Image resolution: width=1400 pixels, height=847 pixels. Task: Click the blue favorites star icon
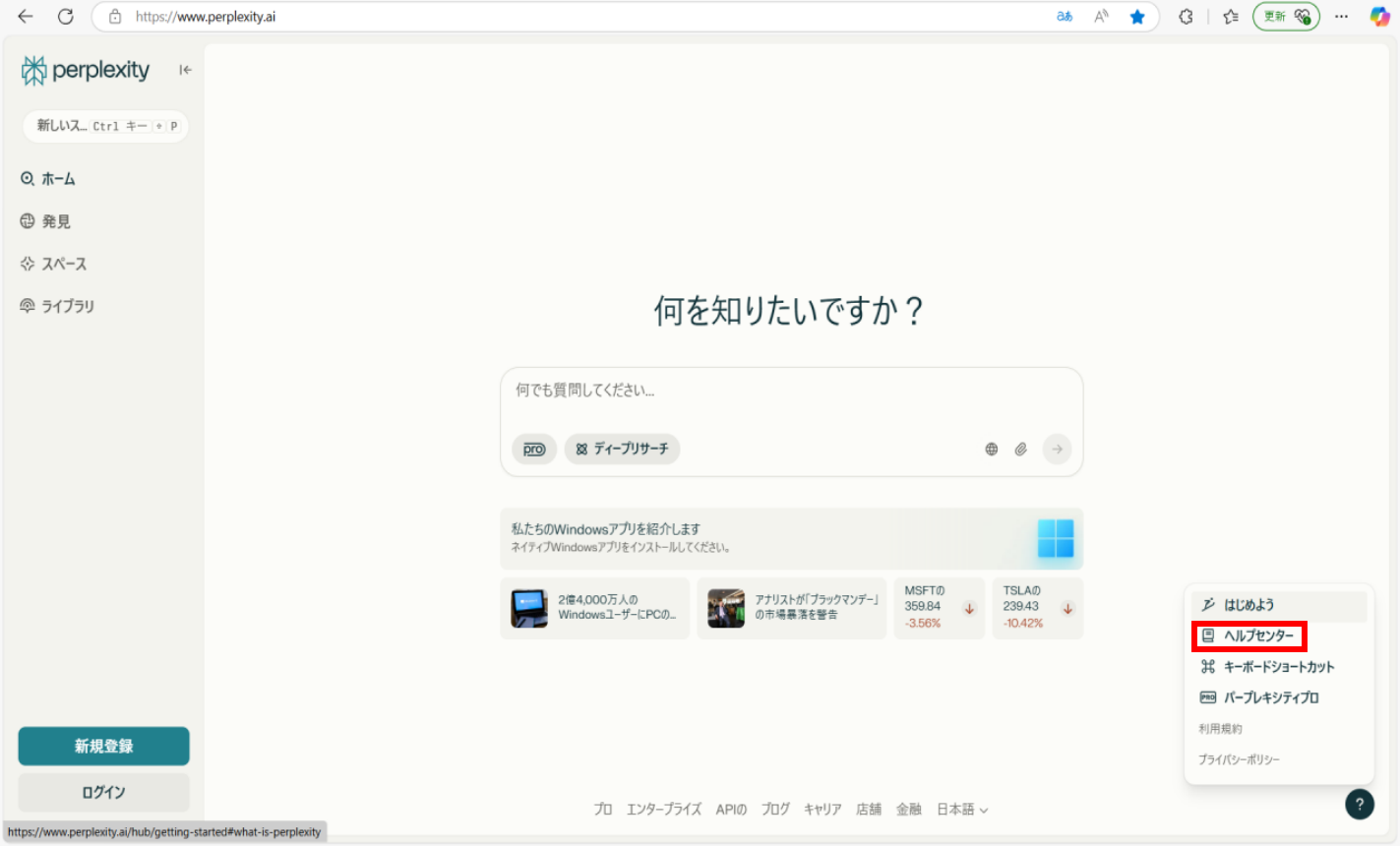pos(1137,17)
